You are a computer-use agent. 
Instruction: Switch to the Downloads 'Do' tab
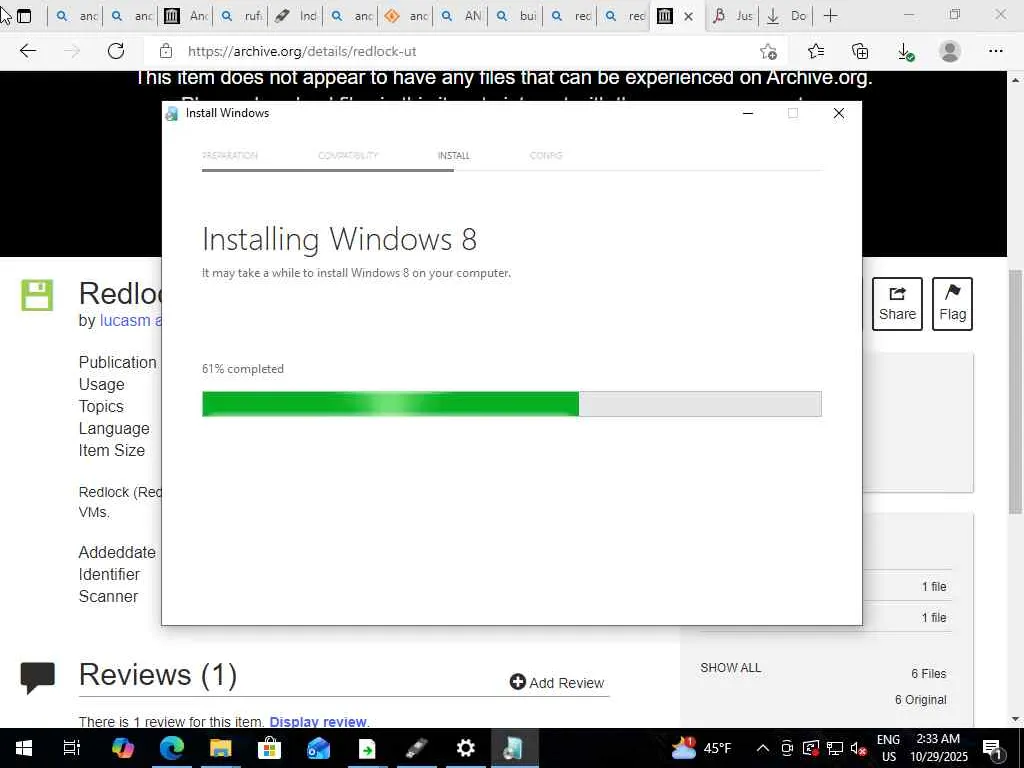click(x=786, y=16)
